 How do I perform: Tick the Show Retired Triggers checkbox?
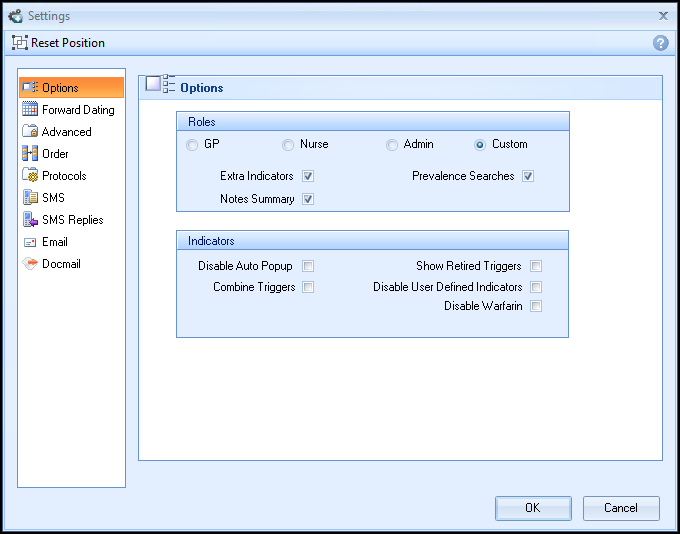[x=536, y=267]
